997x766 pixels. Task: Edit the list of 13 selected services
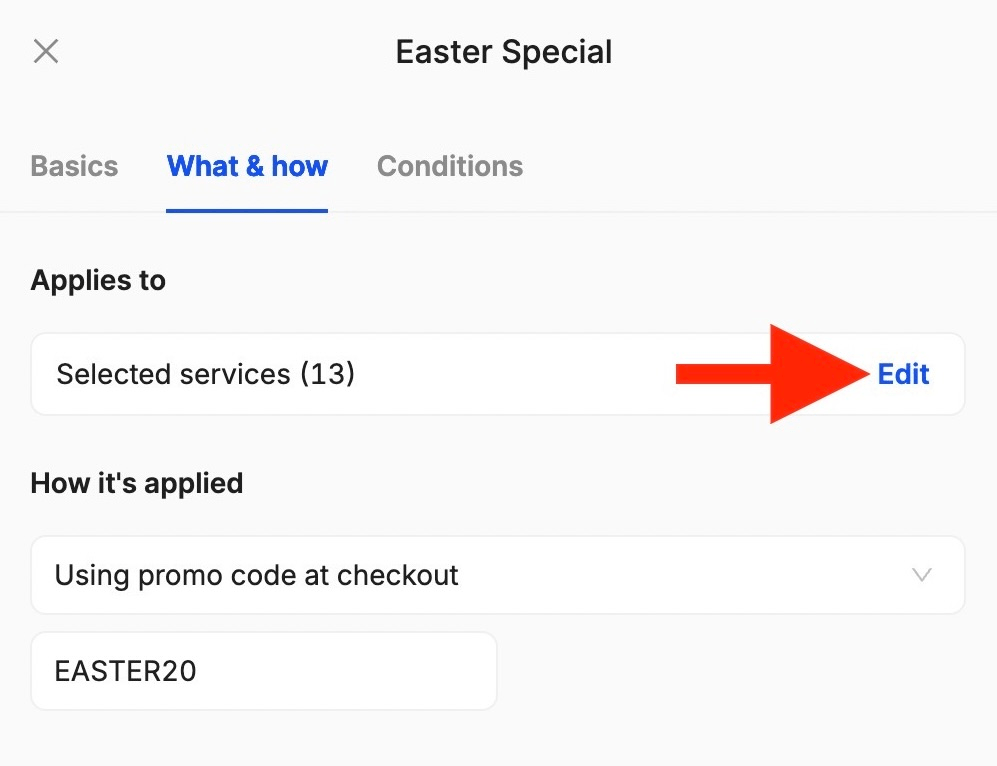coord(902,374)
